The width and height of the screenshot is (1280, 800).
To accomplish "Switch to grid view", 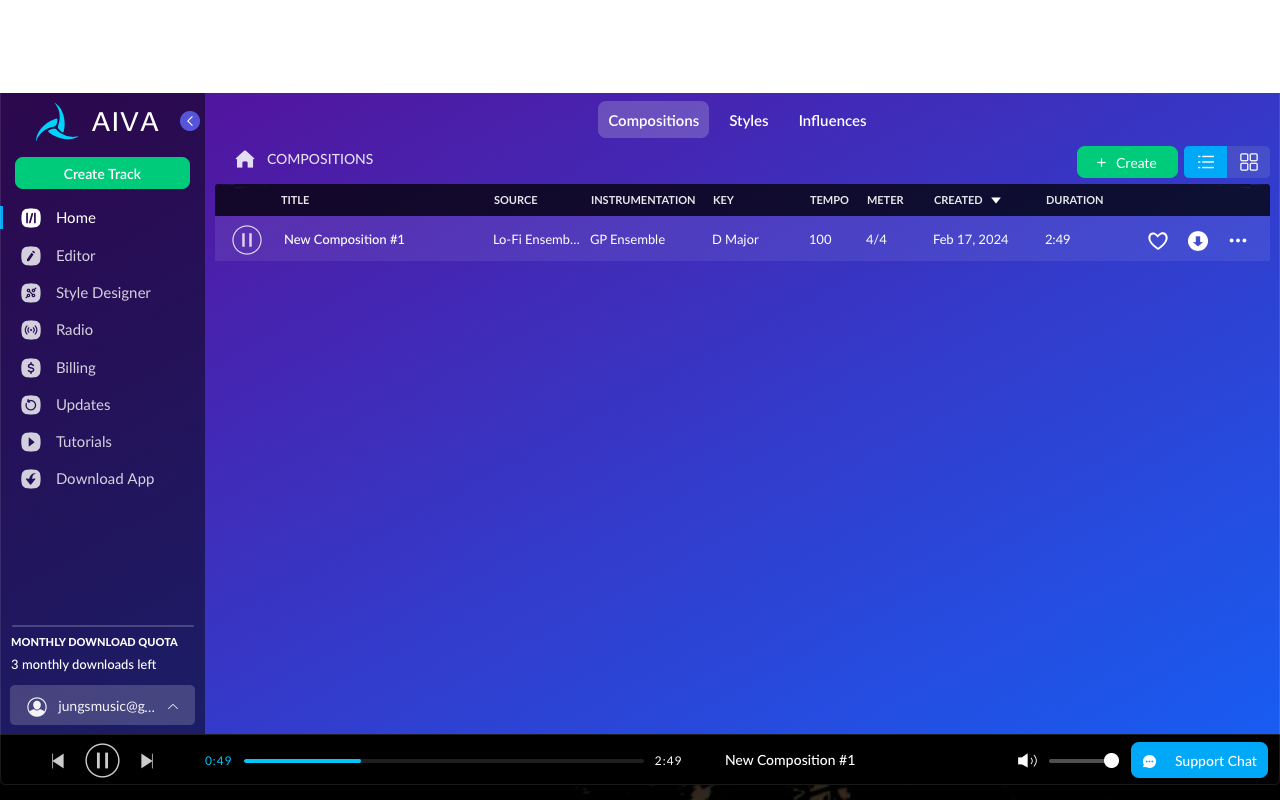I will [x=1248, y=162].
